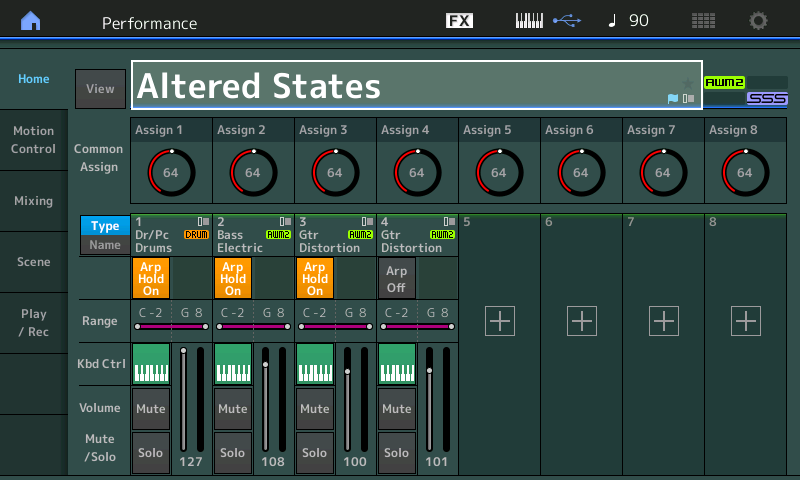
Task: Add a part in slot 8
Action: 746,321
